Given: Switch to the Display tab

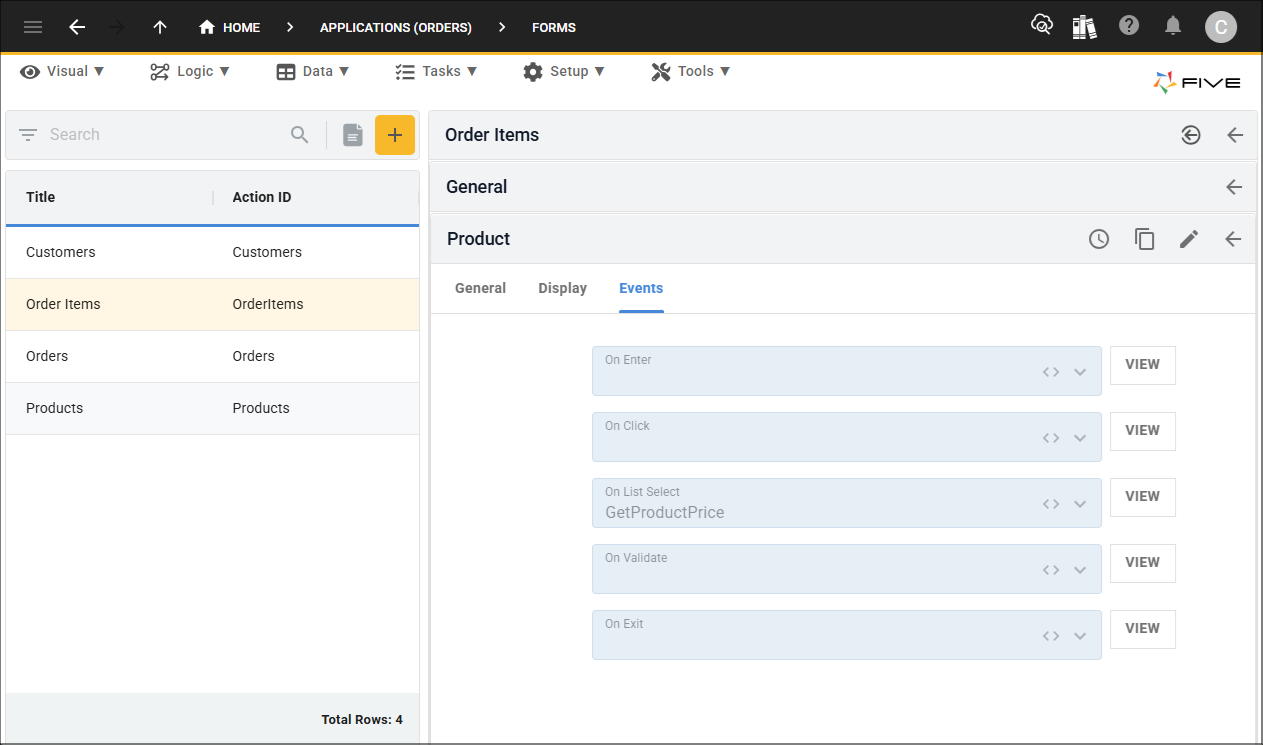Looking at the screenshot, I should pos(562,288).
